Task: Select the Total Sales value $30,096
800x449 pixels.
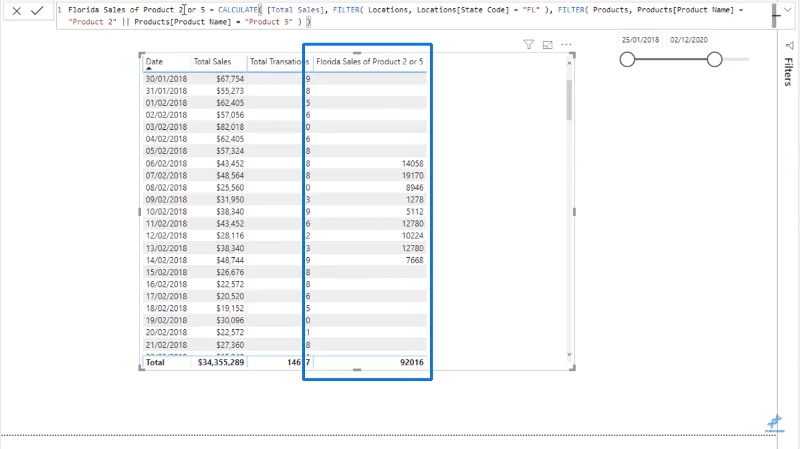Action: [230, 320]
